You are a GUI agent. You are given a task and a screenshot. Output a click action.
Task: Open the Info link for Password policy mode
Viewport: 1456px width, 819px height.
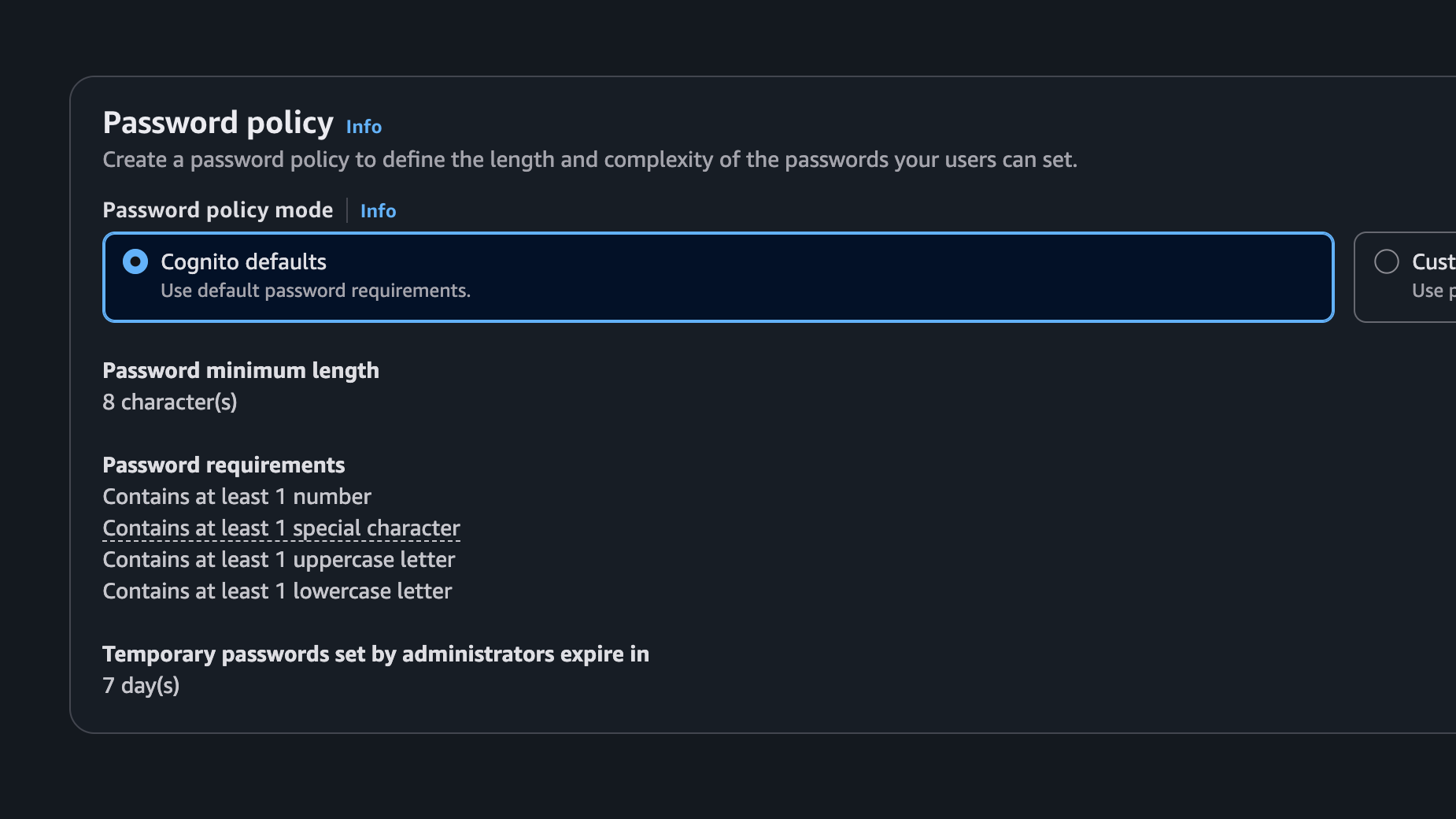[378, 211]
